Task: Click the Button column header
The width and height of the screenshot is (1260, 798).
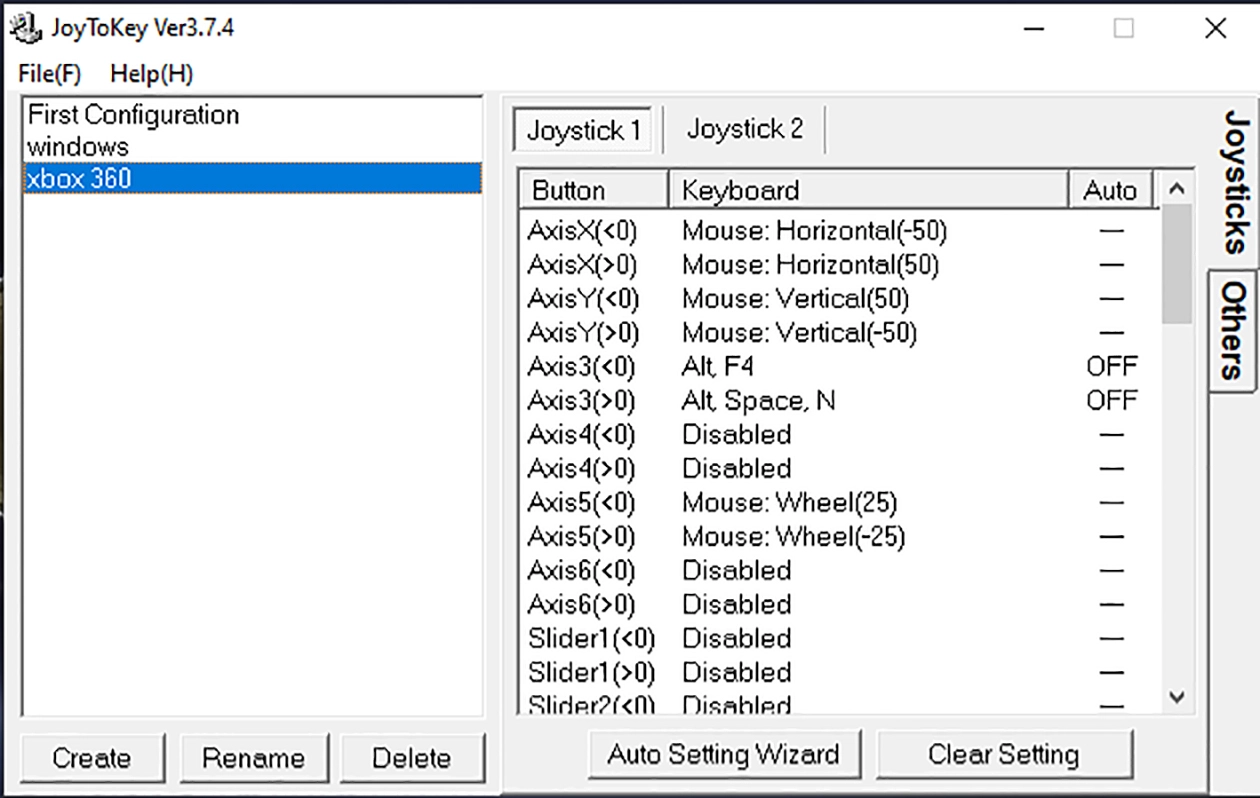Action: (594, 190)
